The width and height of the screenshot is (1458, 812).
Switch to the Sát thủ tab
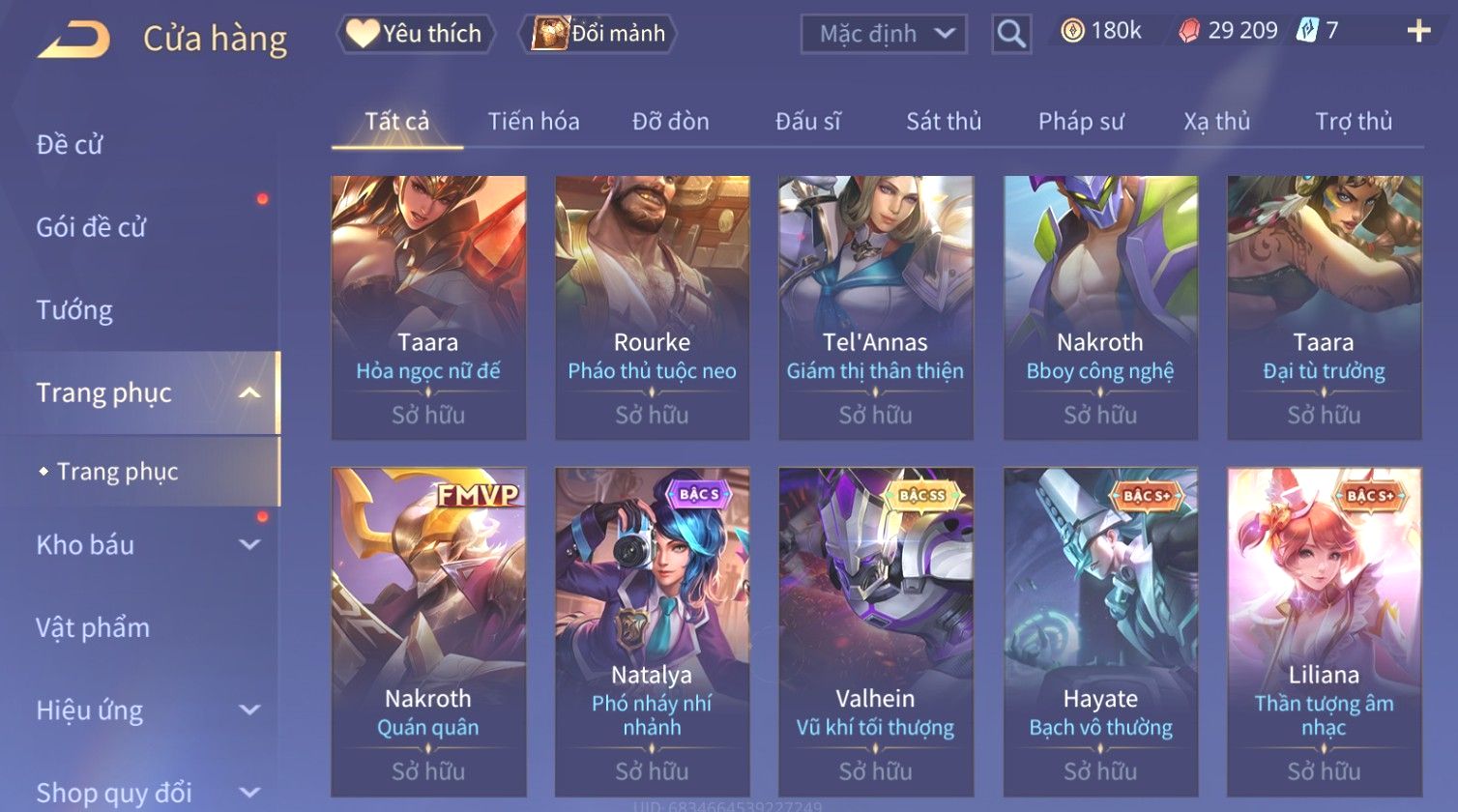[944, 122]
